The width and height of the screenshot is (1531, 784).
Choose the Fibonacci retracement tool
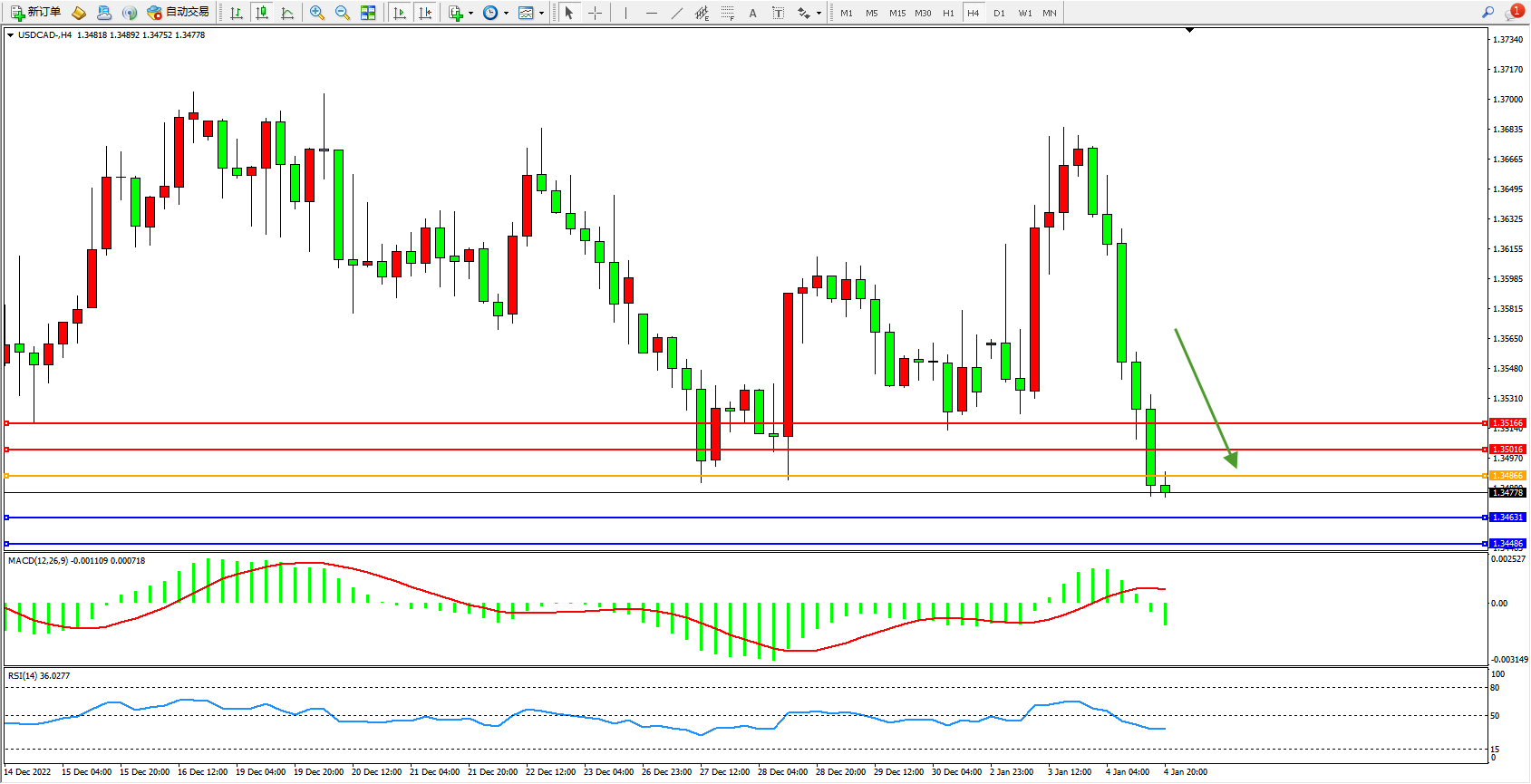coord(727,13)
